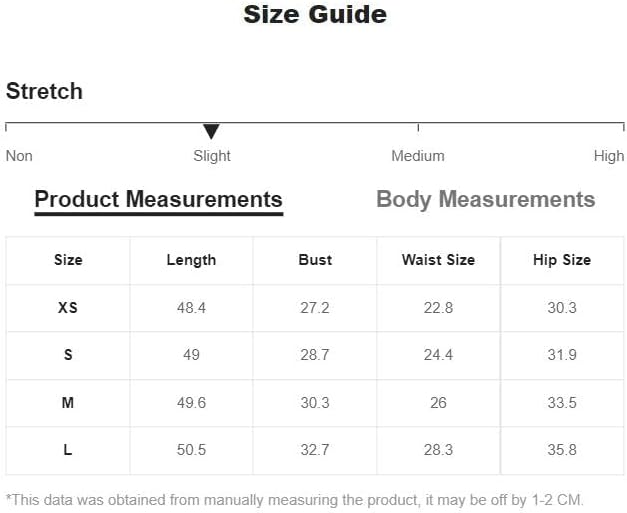Click the Waist Size column header
Viewport: 627px width, 513px height.
click(x=439, y=260)
